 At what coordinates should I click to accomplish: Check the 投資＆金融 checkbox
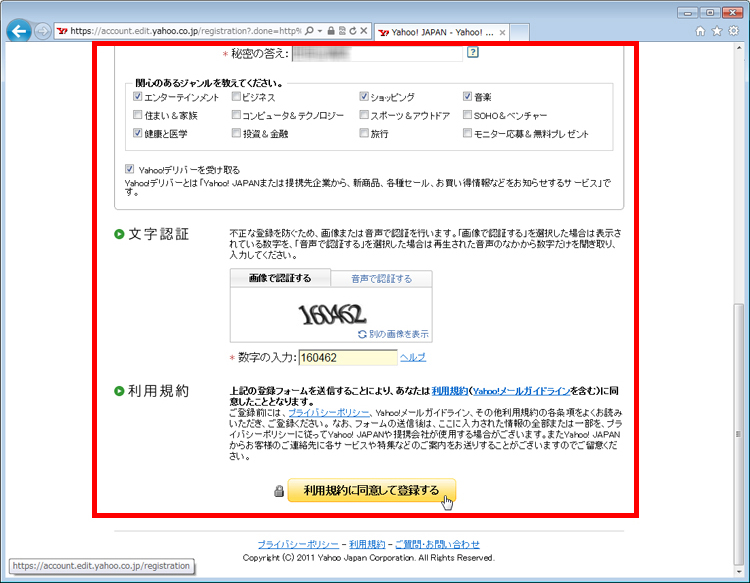click(236, 133)
